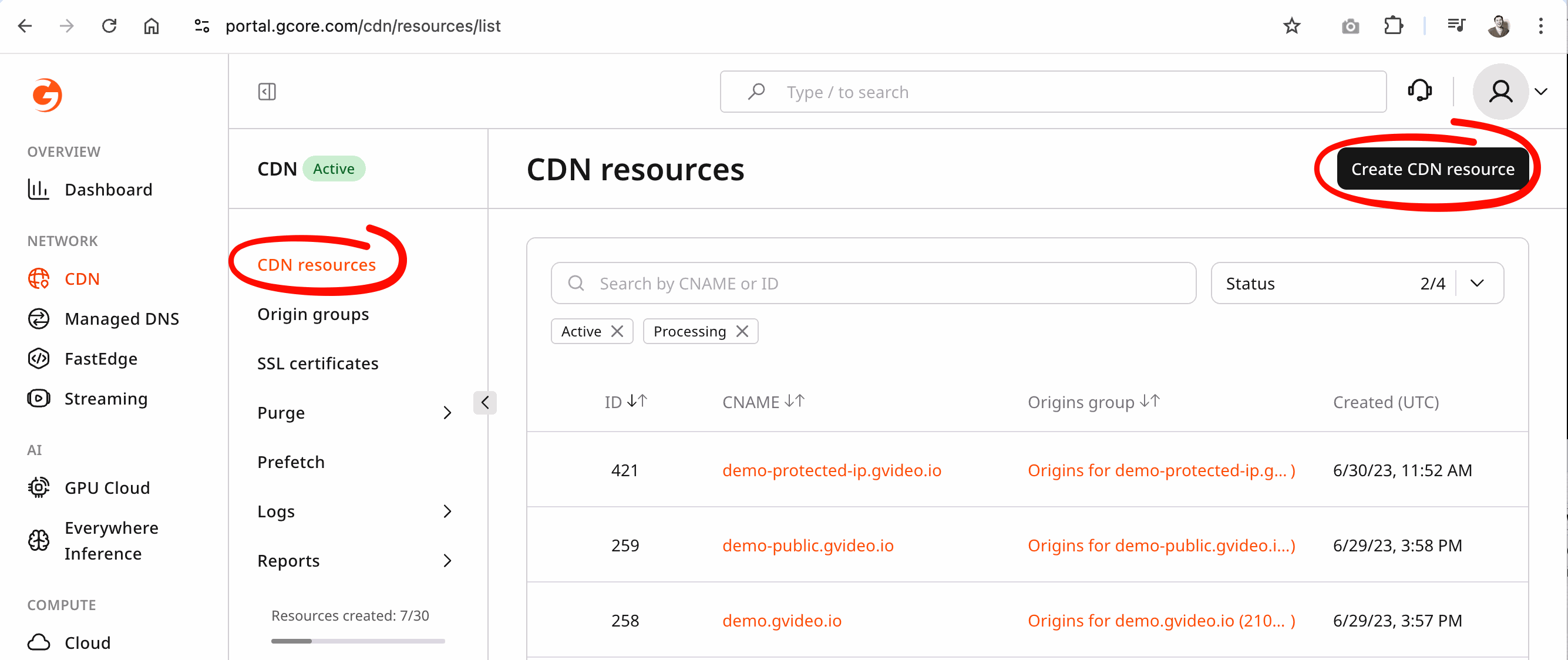Open Origin groups page
Viewport: 1568px width, 660px height.
(x=313, y=314)
